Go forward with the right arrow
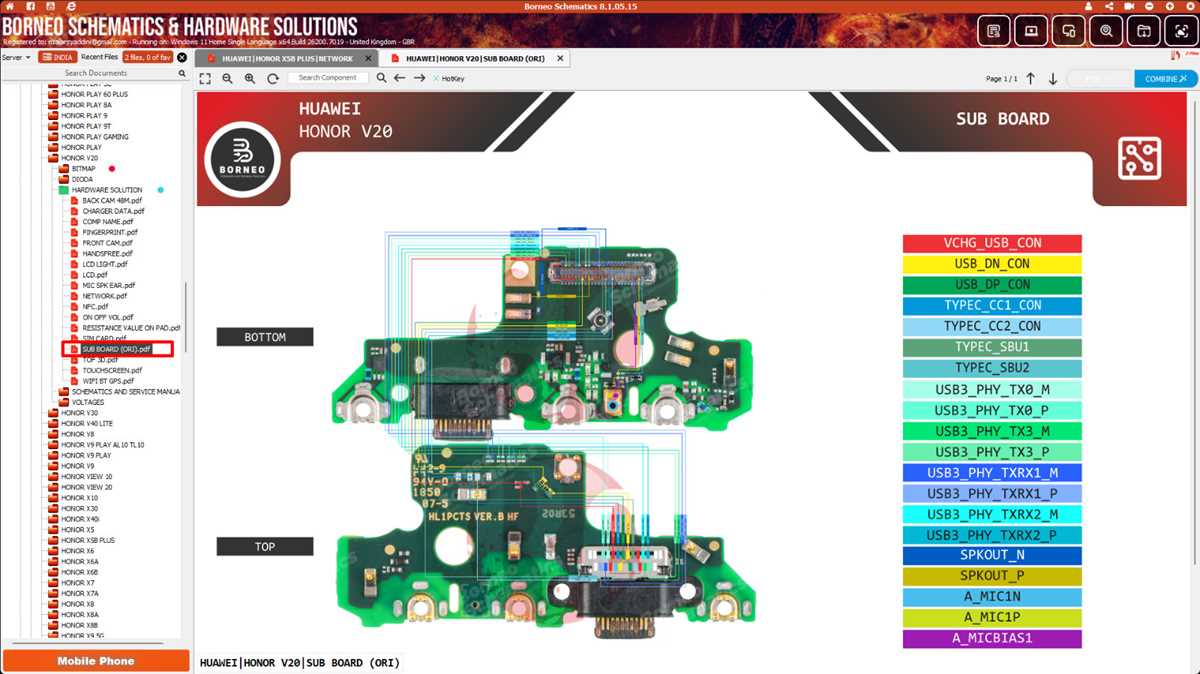 tap(420, 78)
